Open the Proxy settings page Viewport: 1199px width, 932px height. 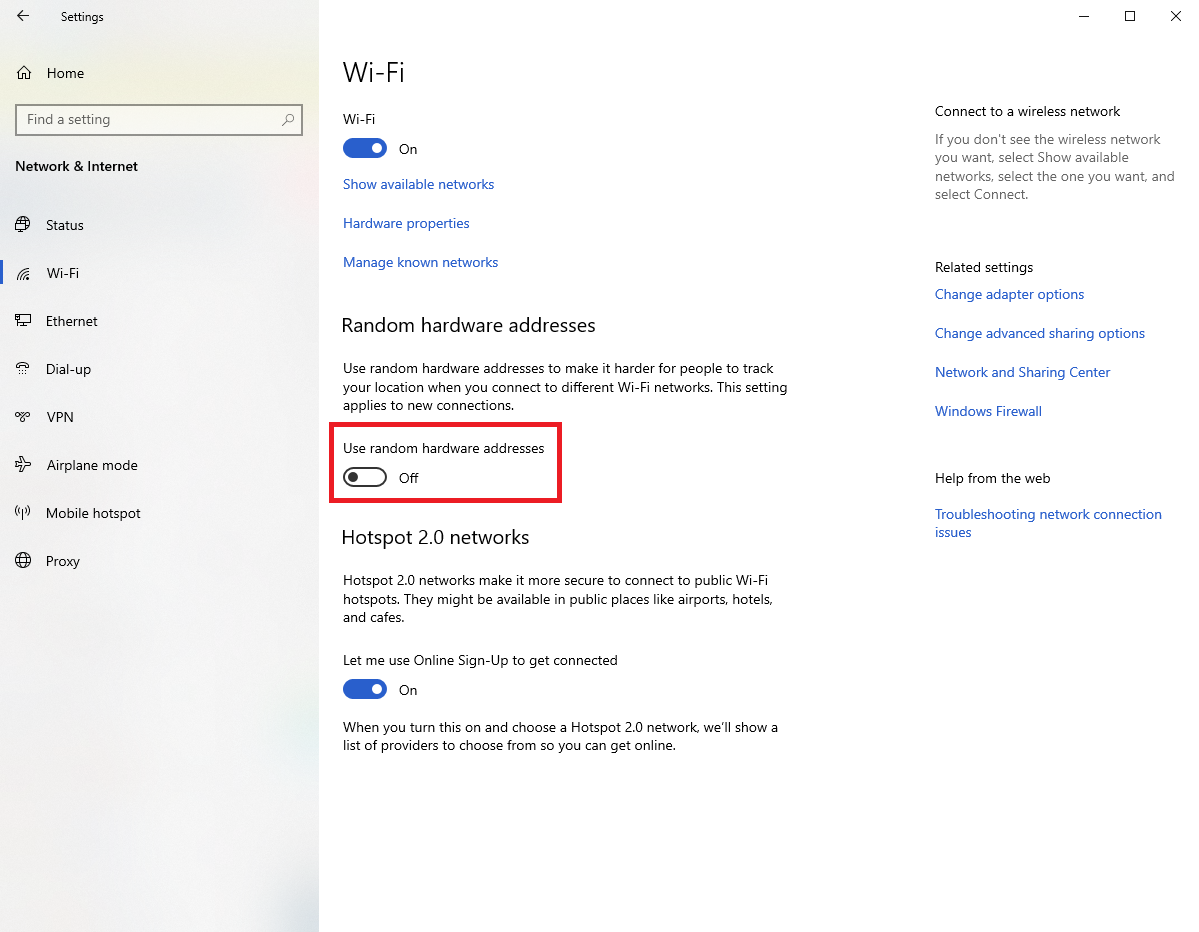62,561
